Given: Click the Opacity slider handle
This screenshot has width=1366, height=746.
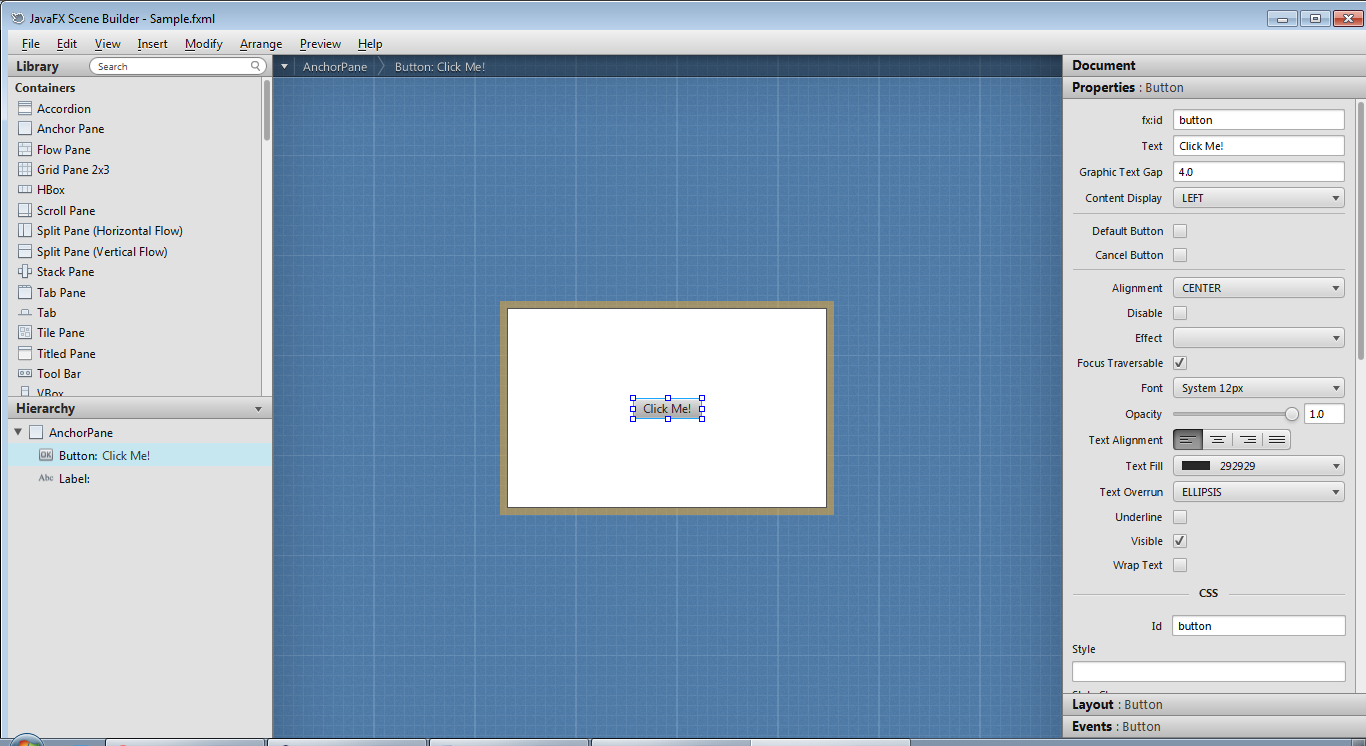Looking at the screenshot, I should 1292,414.
